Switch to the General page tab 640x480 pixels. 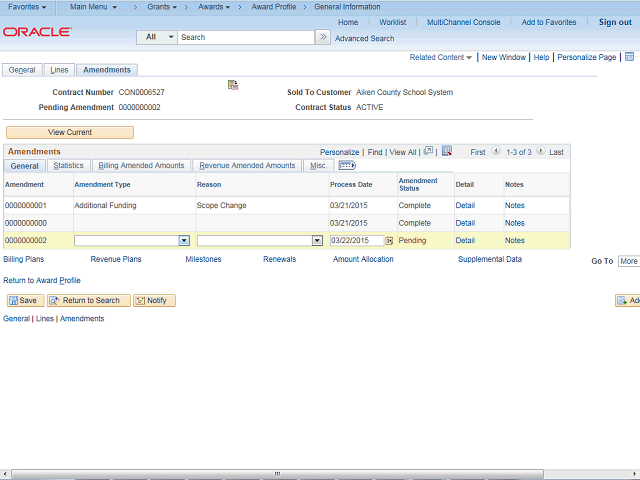coord(22,70)
